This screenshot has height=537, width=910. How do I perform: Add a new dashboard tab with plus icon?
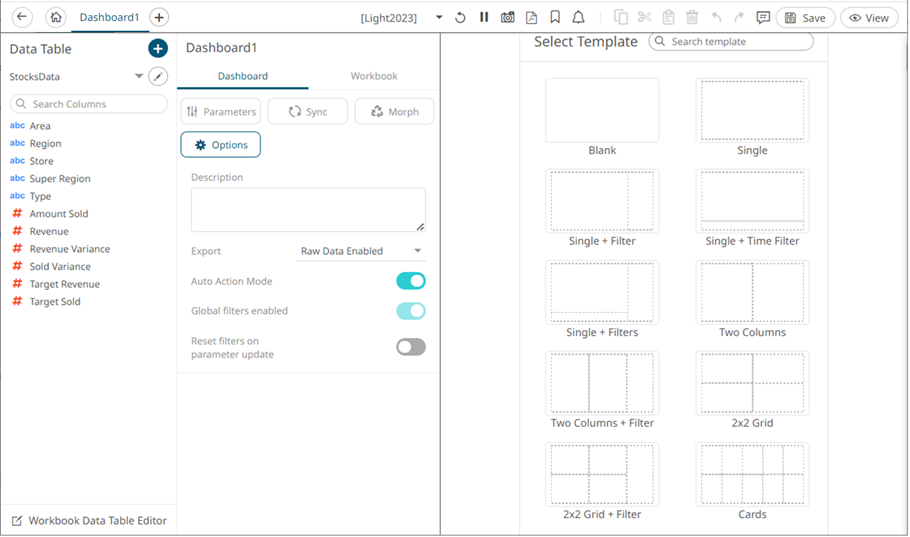[x=159, y=17]
